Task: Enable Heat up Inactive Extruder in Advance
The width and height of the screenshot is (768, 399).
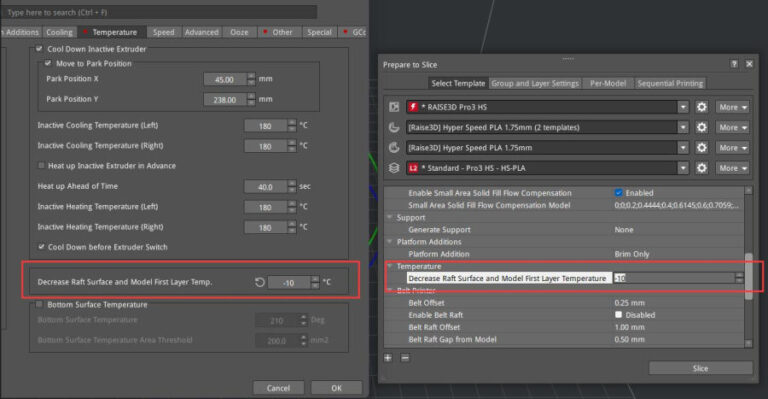Action: pyautogui.click(x=41, y=165)
